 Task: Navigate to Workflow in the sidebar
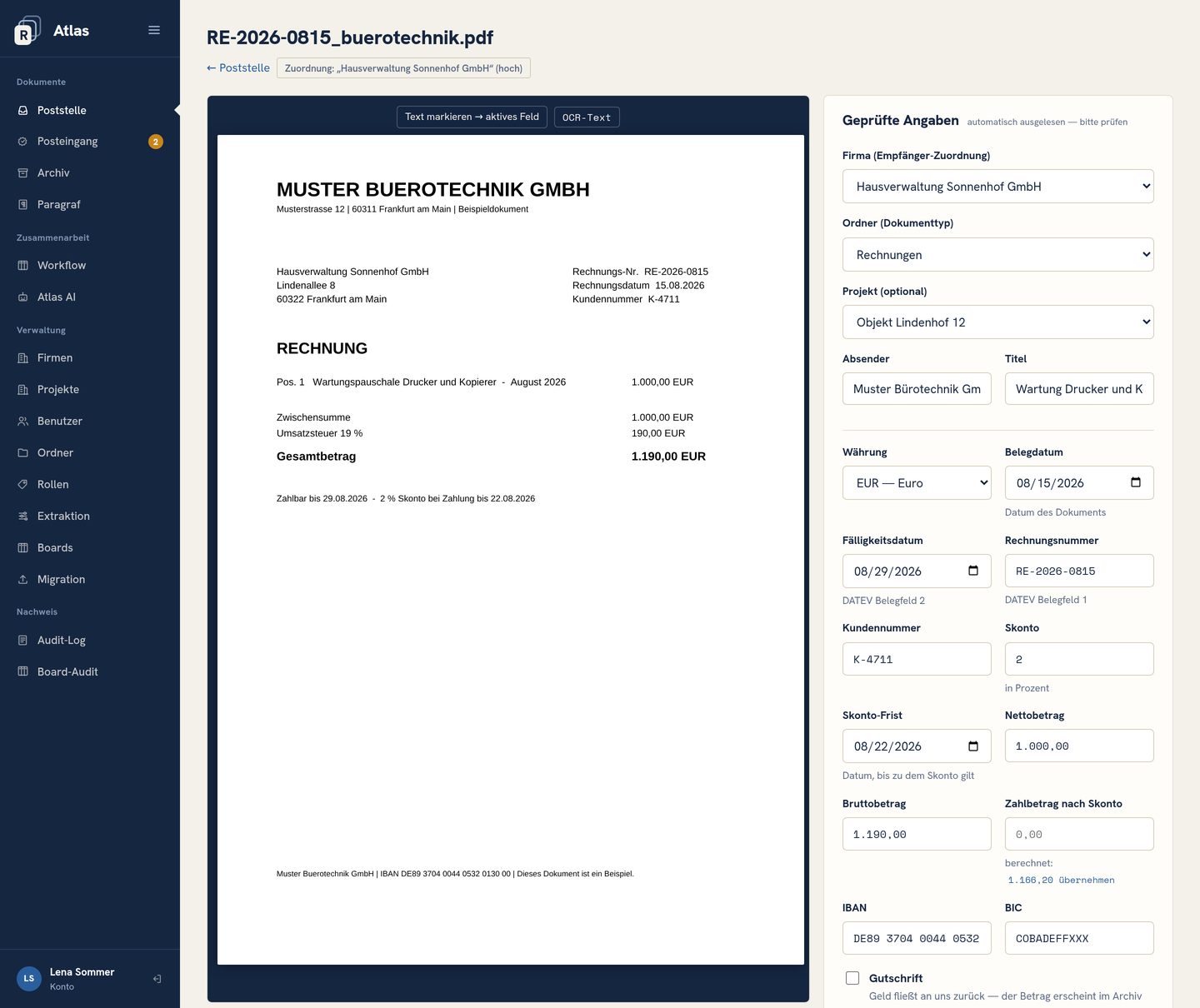pos(90,266)
